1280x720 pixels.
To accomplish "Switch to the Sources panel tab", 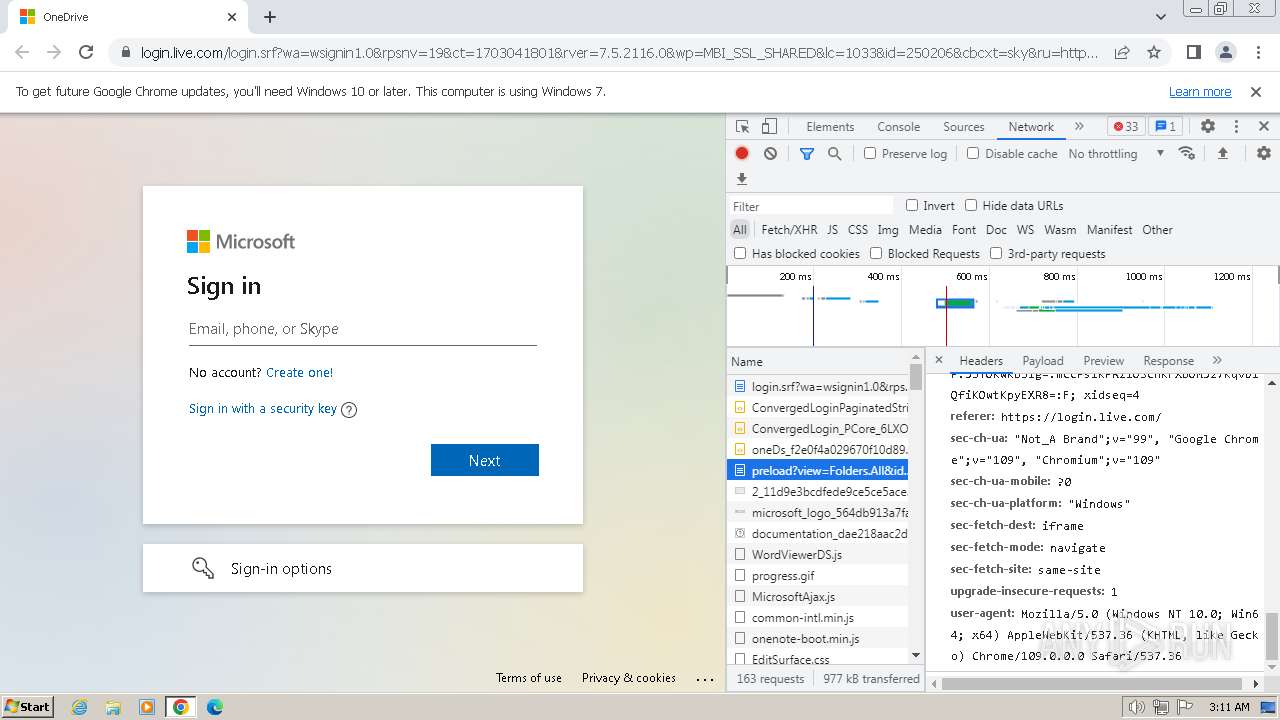I will point(964,127).
